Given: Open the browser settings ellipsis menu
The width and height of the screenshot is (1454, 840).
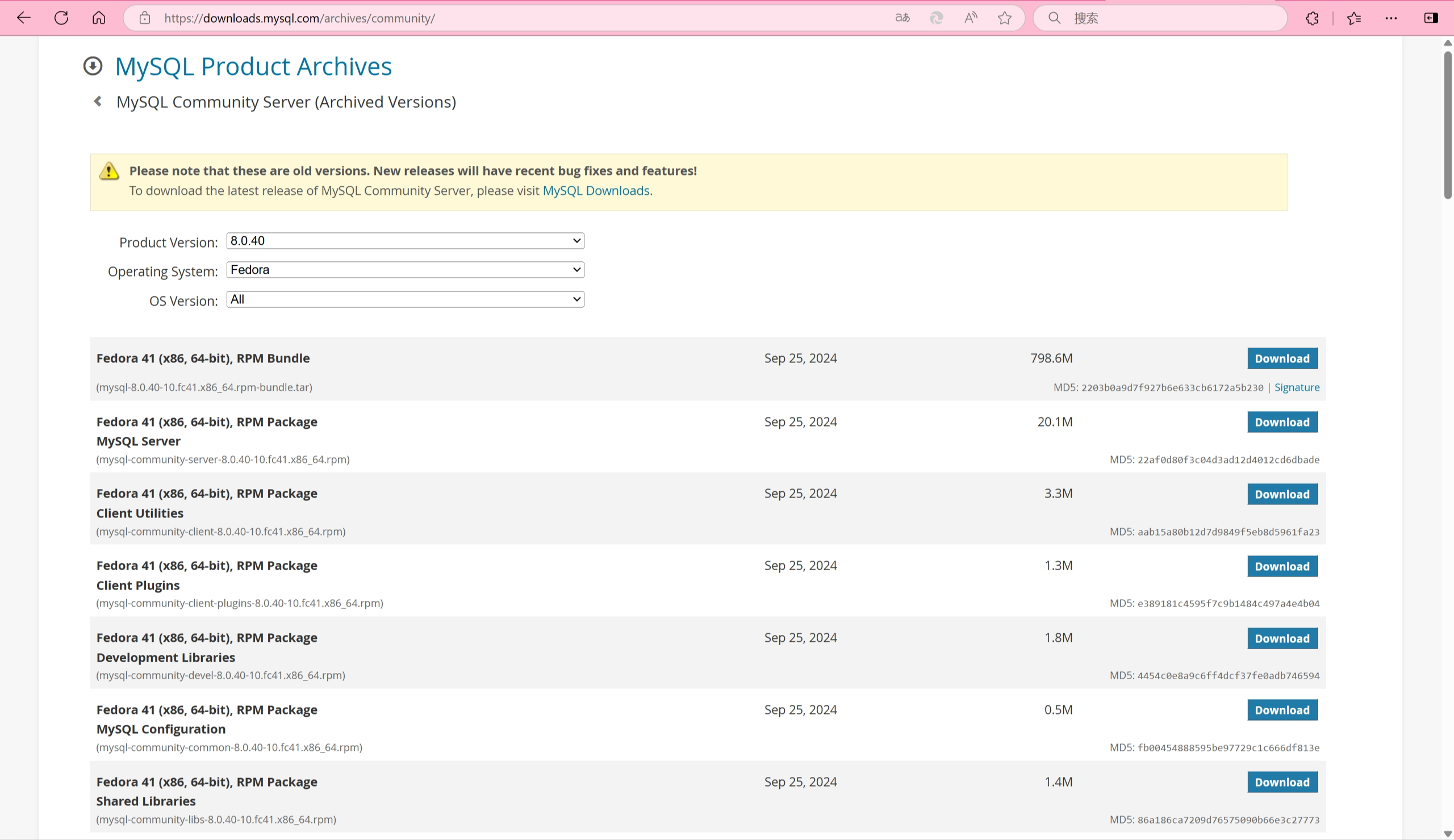Looking at the screenshot, I should [x=1391, y=18].
